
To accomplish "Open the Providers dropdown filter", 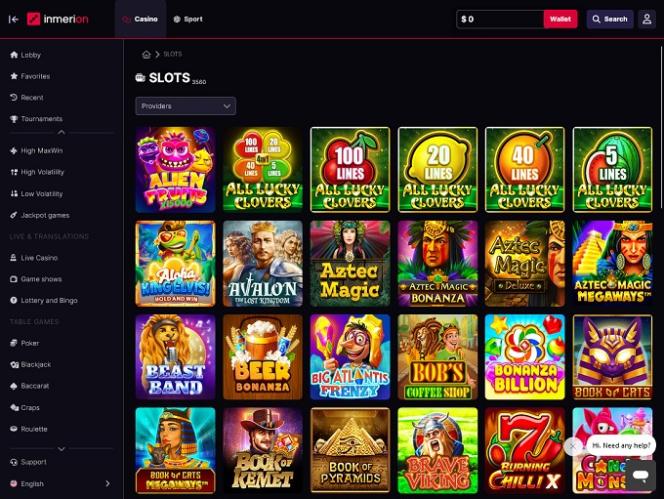I will 185,106.
